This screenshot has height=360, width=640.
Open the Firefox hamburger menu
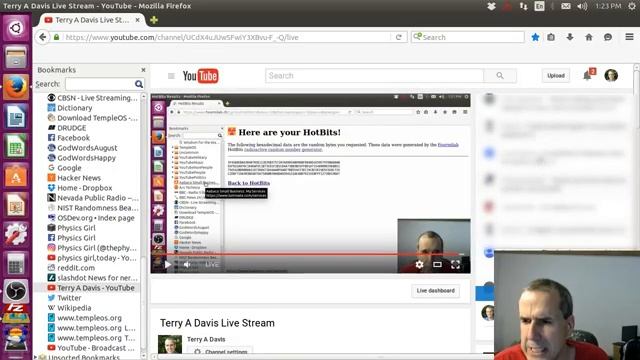click(x=629, y=37)
